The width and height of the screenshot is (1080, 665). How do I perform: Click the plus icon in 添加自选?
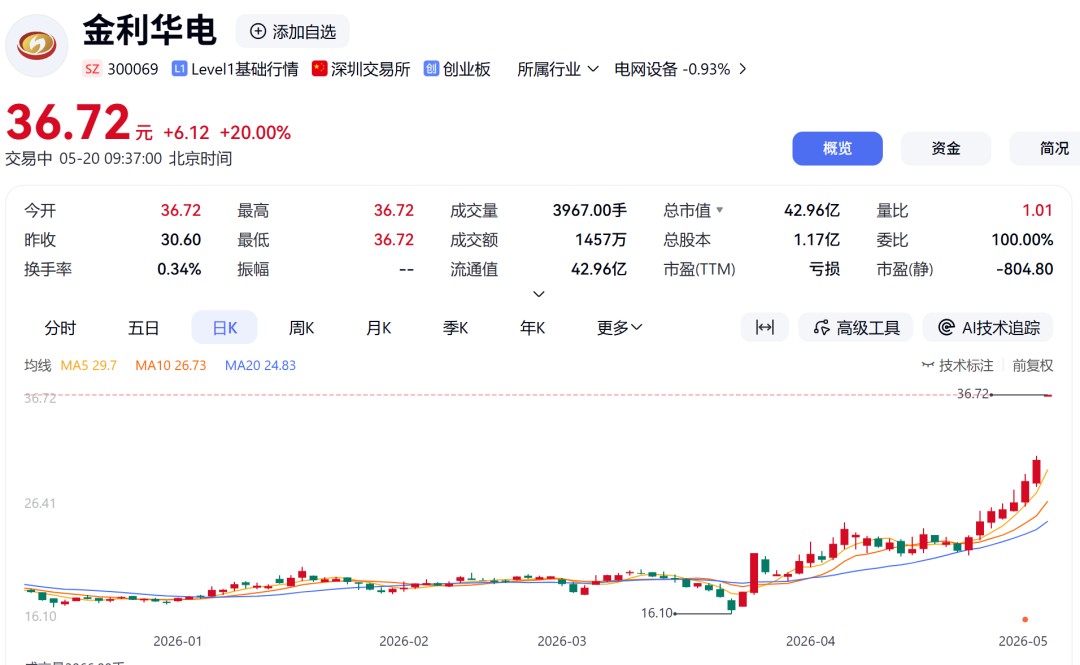click(258, 31)
